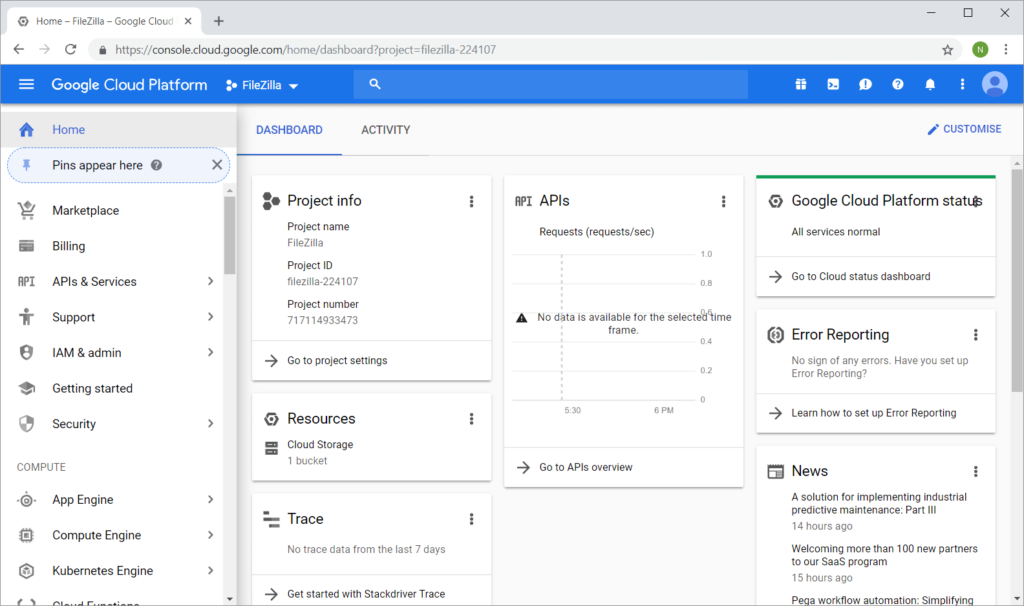Viewport: 1024px width, 606px height.
Task: Expand the IAM & admin submenu arrow
Action: pyautogui.click(x=210, y=353)
